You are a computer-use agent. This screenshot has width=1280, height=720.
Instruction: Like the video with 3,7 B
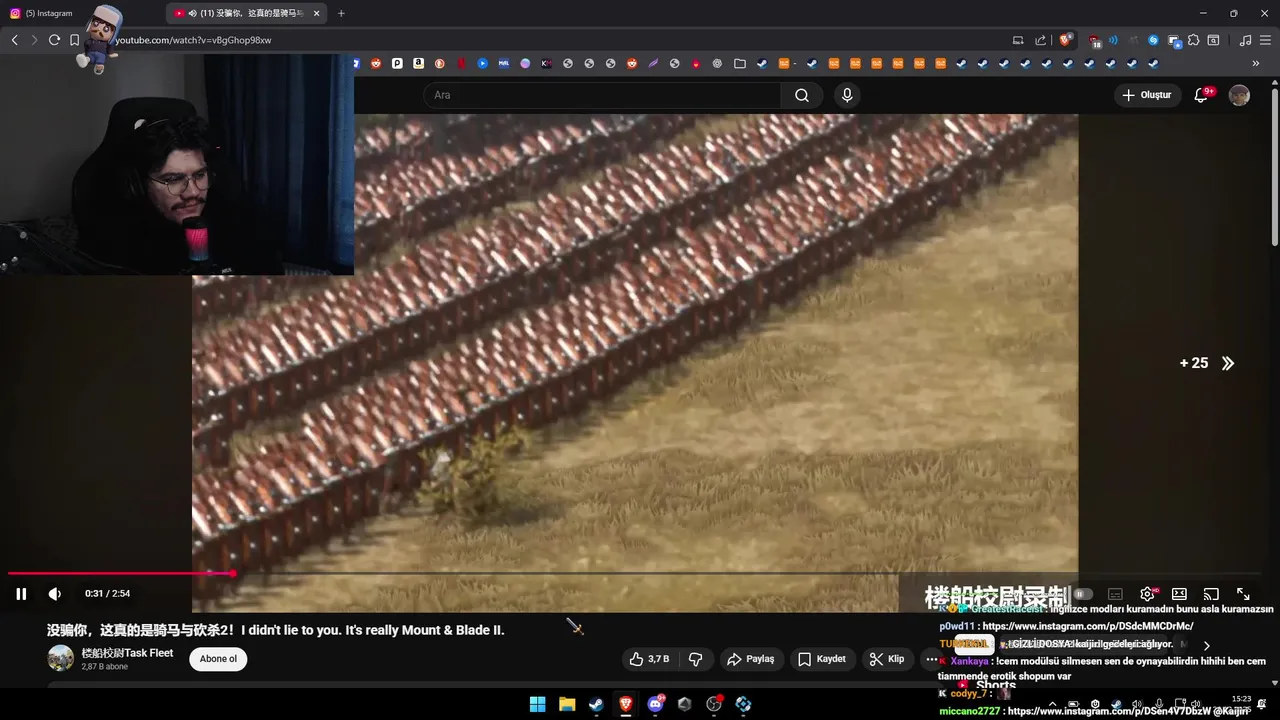tap(649, 659)
